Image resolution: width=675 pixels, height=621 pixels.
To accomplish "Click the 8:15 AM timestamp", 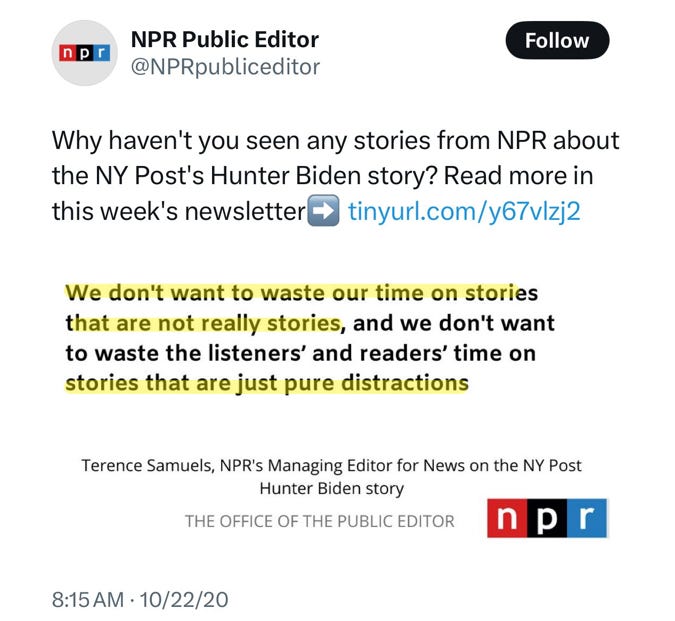I will (x=88, y=600).
